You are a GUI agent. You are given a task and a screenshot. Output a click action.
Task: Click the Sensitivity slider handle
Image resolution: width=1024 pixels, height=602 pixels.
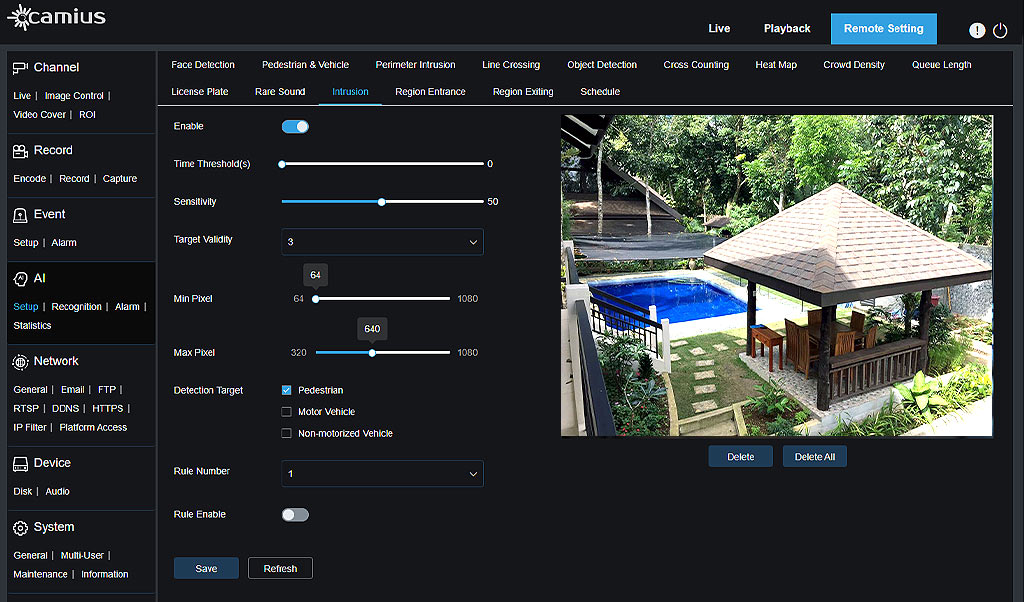coord(381,202)
